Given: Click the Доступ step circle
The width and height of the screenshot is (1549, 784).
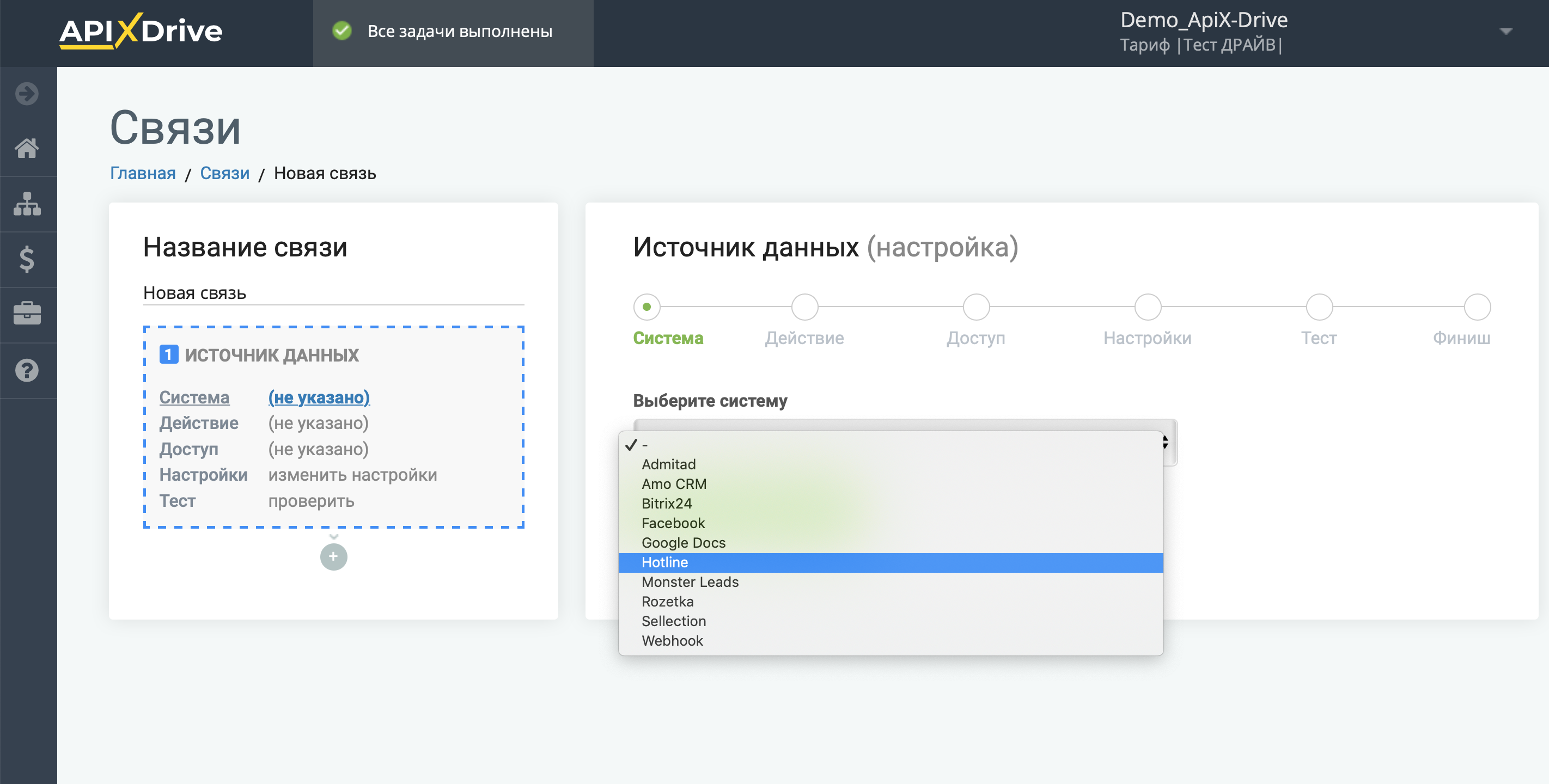Looking at the screenshot, I should coord(976,307).
